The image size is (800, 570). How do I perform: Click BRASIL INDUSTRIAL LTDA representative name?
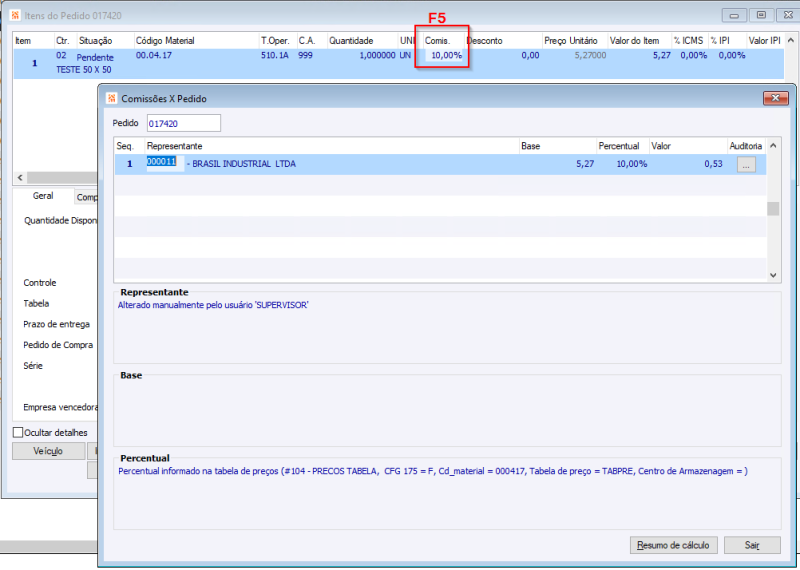click(x=244, y=164)
